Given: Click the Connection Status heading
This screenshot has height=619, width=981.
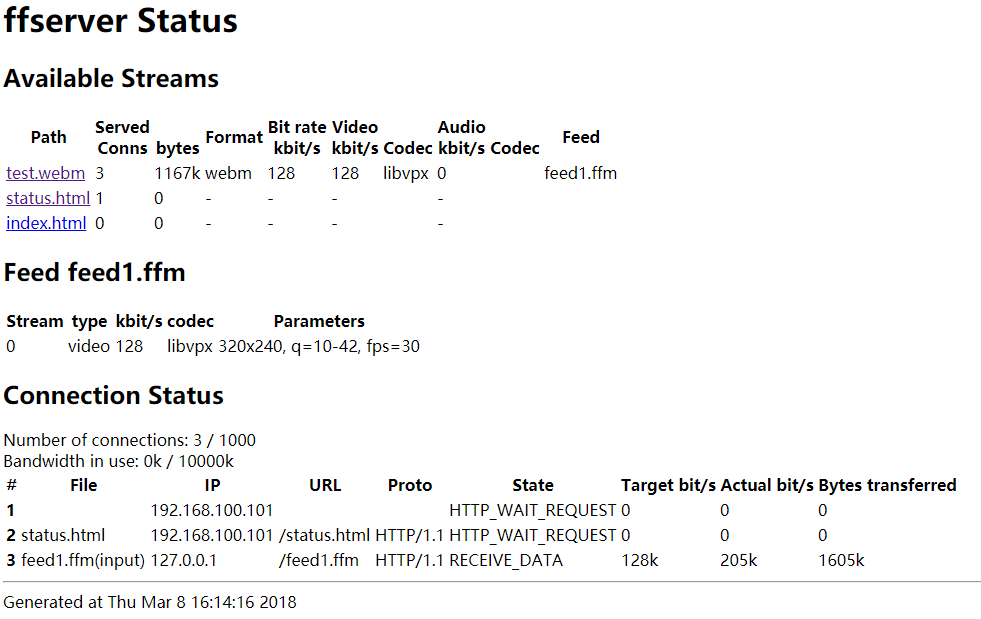Looking at the screenshot, I should coord(113,395).
